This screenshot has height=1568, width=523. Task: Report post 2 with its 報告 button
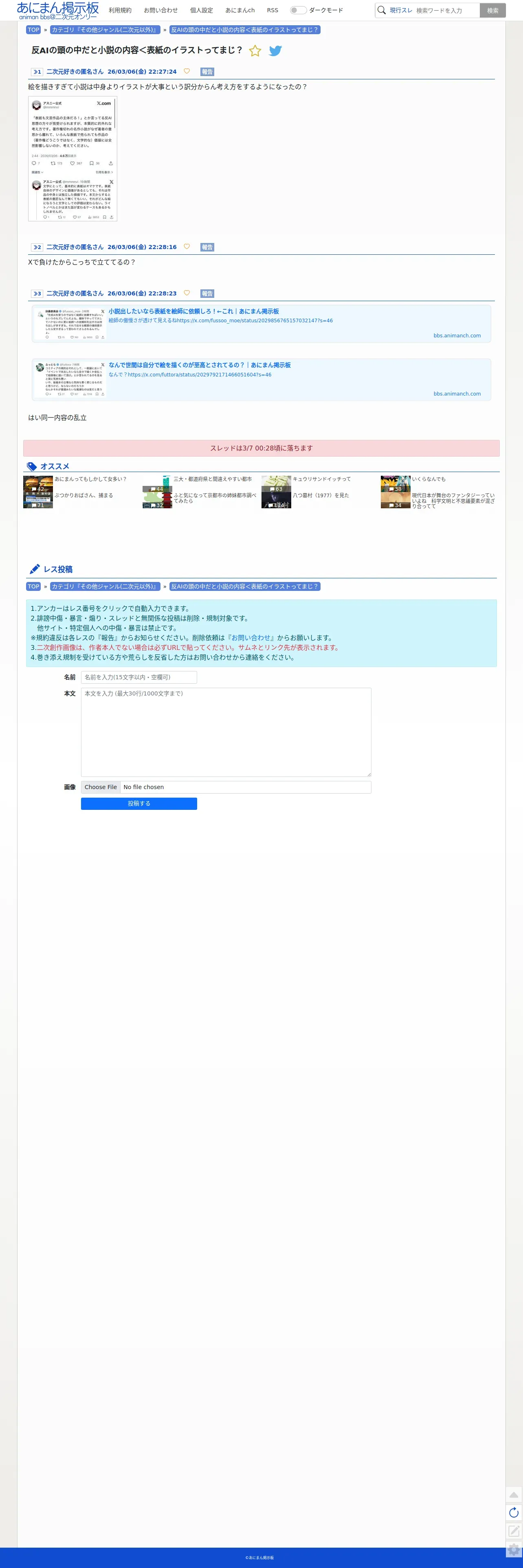pos(207,247)
